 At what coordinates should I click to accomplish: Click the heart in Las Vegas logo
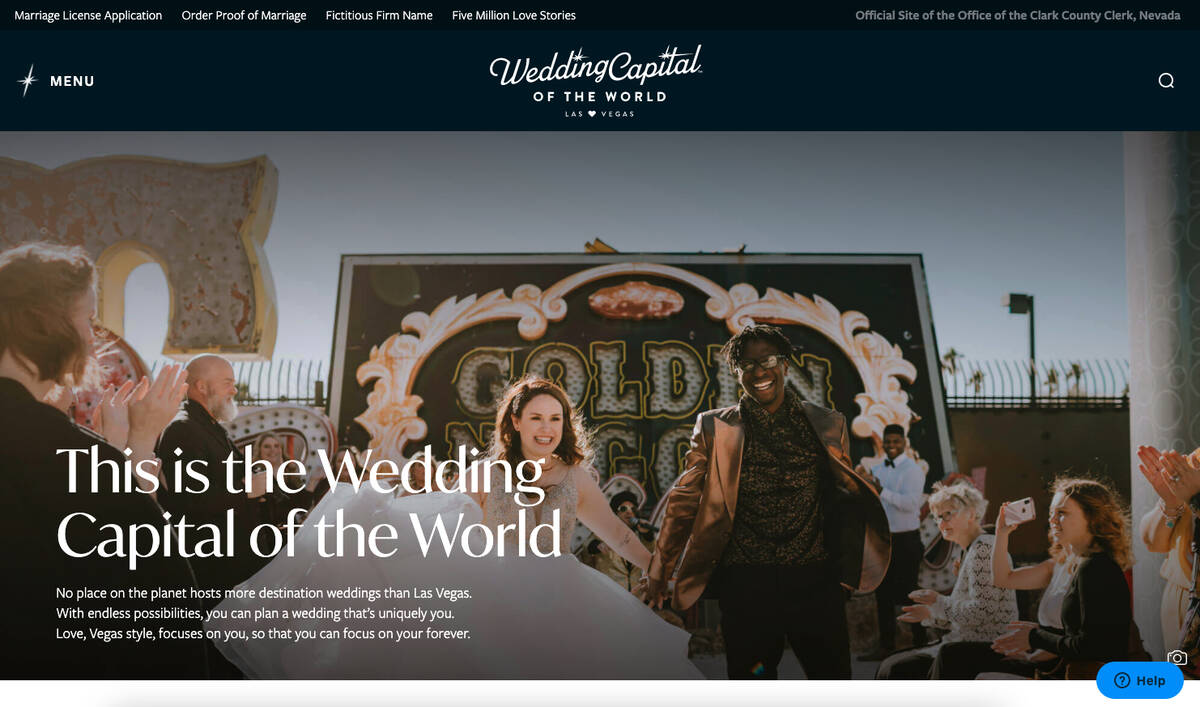pyautogui.click(x=592, y=114)
